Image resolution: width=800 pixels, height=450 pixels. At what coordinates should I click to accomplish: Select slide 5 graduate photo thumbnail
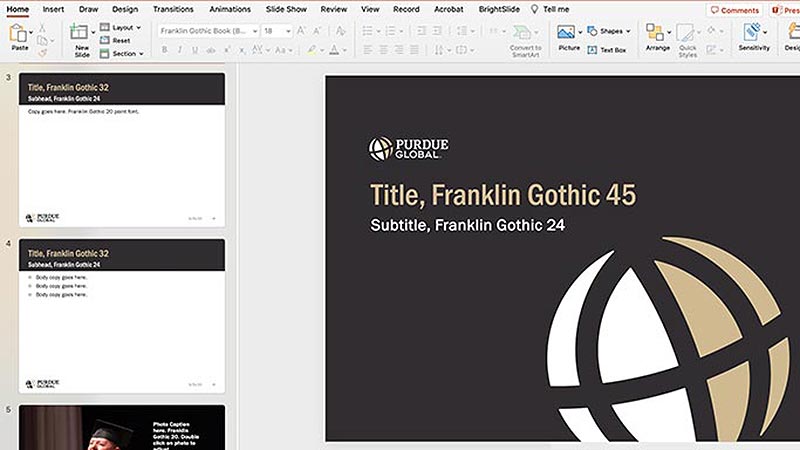coord(122,428)
